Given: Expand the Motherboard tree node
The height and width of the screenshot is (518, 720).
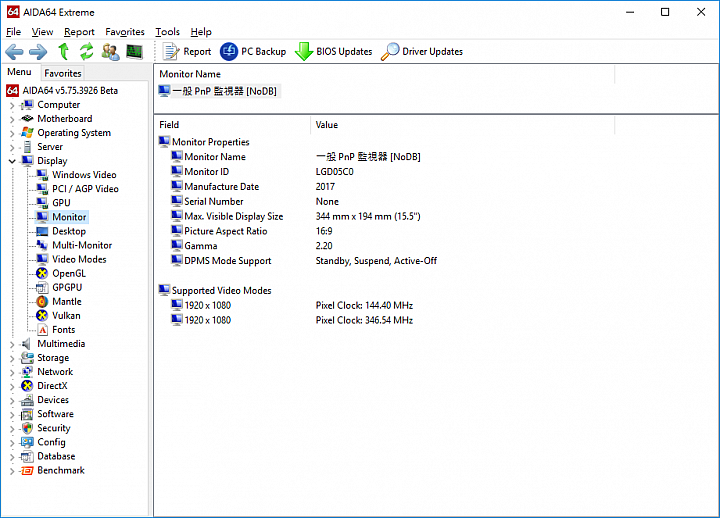Looking at the screenshot, I should [12, 119].
